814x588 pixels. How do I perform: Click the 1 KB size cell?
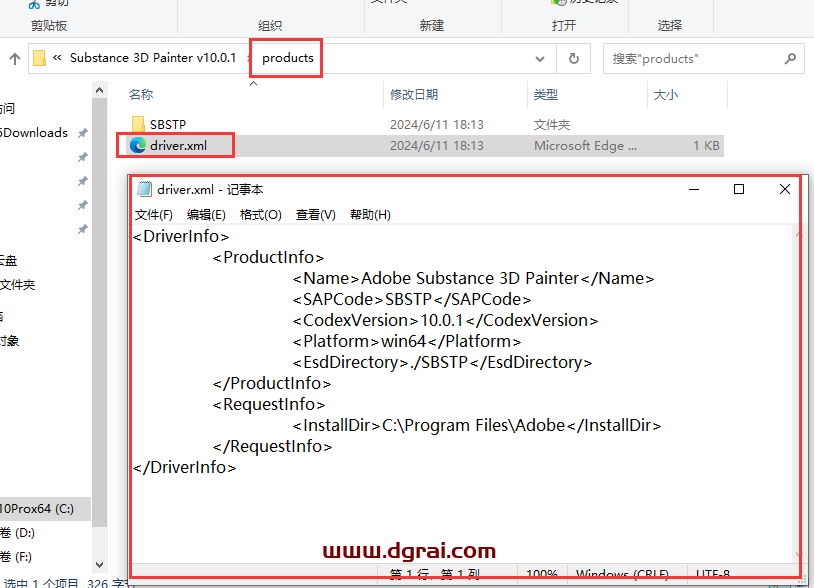point(706,146)
